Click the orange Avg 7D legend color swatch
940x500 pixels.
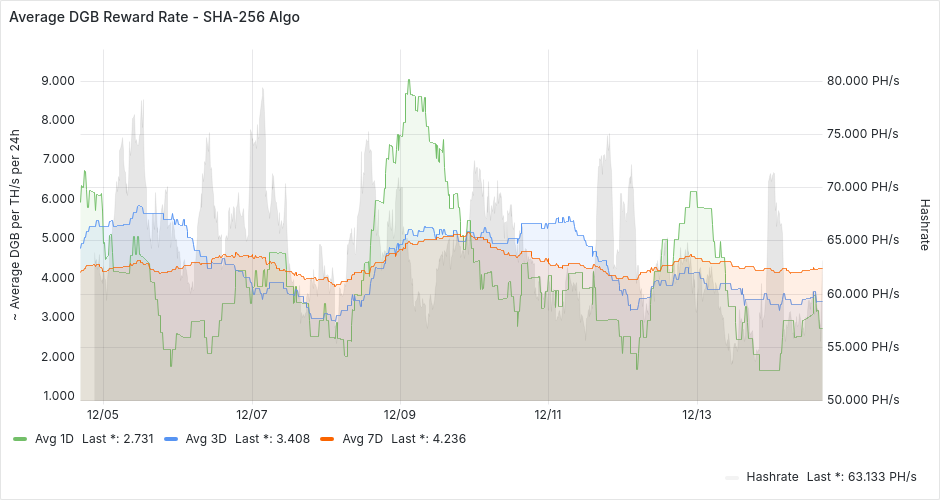[326, 439]
